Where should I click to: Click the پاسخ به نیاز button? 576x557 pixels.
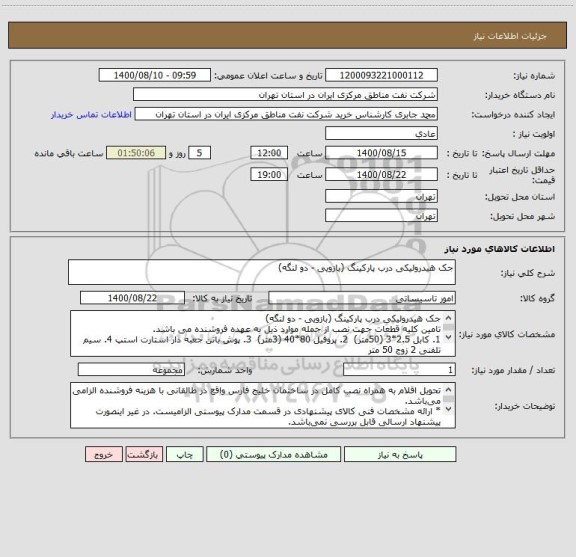[x=400, y=454]
